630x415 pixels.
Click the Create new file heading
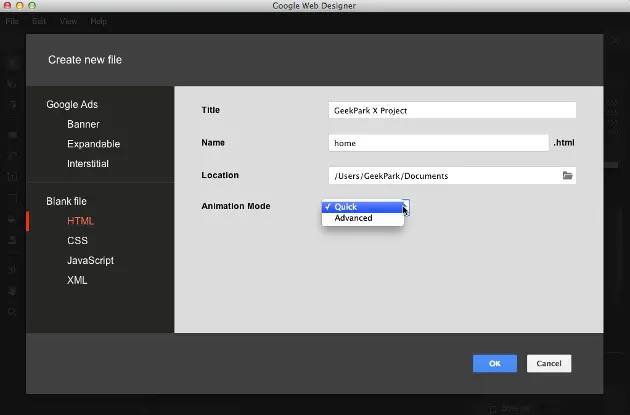pos(85,60)
